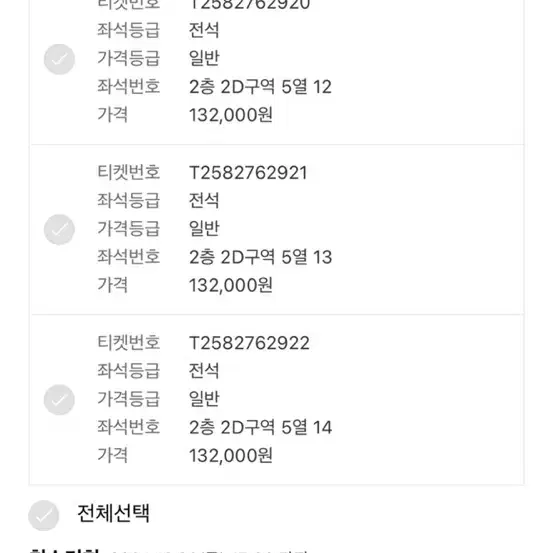Image resolution: width=553 pixels, height=553 pixels.
Task: Toggle checkbox for ticket T2582762921
Action: pos(59,230)
